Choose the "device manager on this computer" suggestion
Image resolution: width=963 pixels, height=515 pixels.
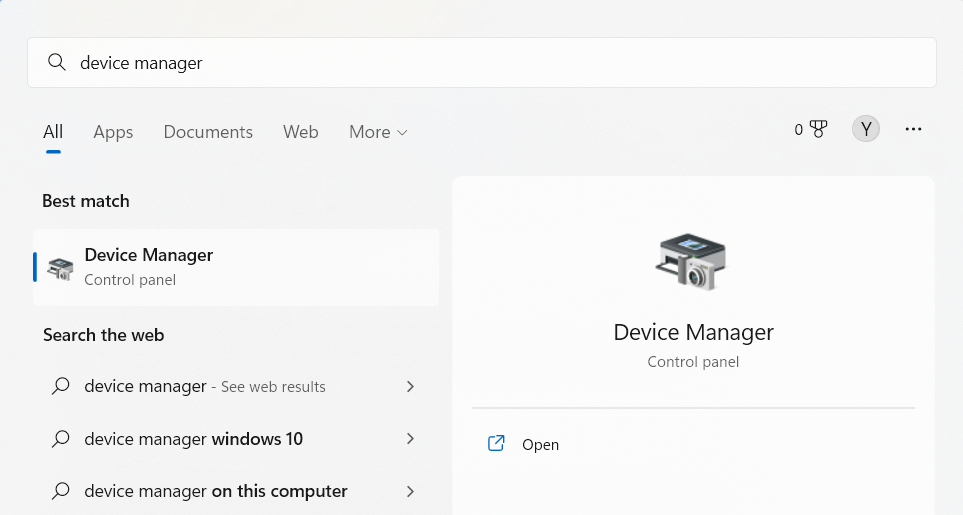point(215,491)
